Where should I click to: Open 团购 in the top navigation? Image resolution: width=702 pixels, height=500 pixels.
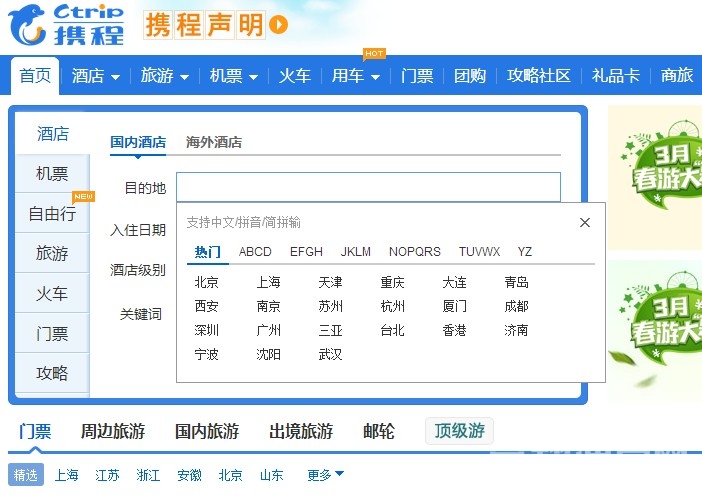[x=470, y=76]
